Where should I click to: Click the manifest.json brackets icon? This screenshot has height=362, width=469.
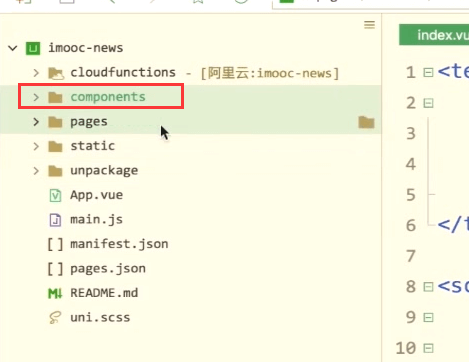pyautogui.click(x=55, y=244)
